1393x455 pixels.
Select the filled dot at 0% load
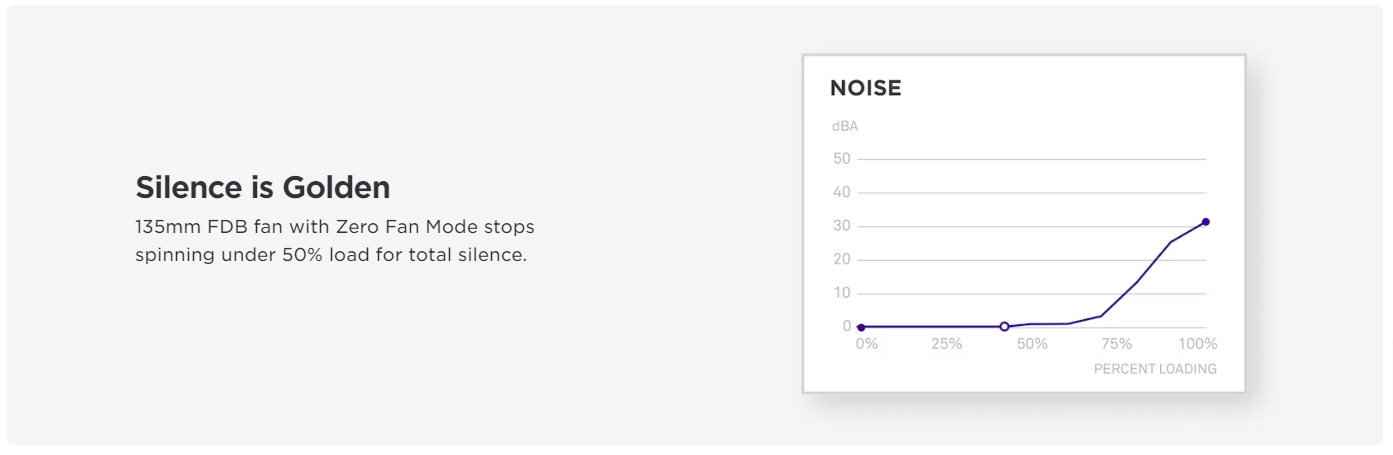(861, 327)
